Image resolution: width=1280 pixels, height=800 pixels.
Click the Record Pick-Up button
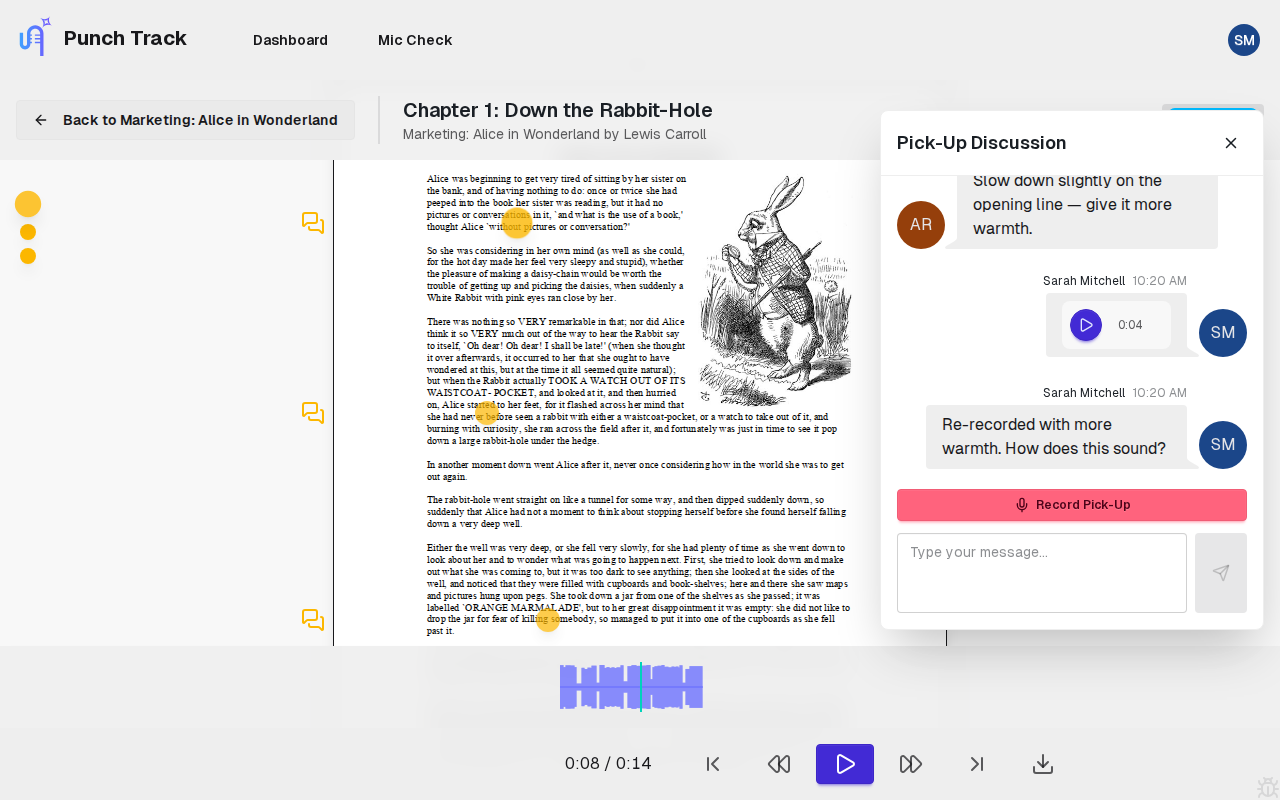click(1072, 505)
